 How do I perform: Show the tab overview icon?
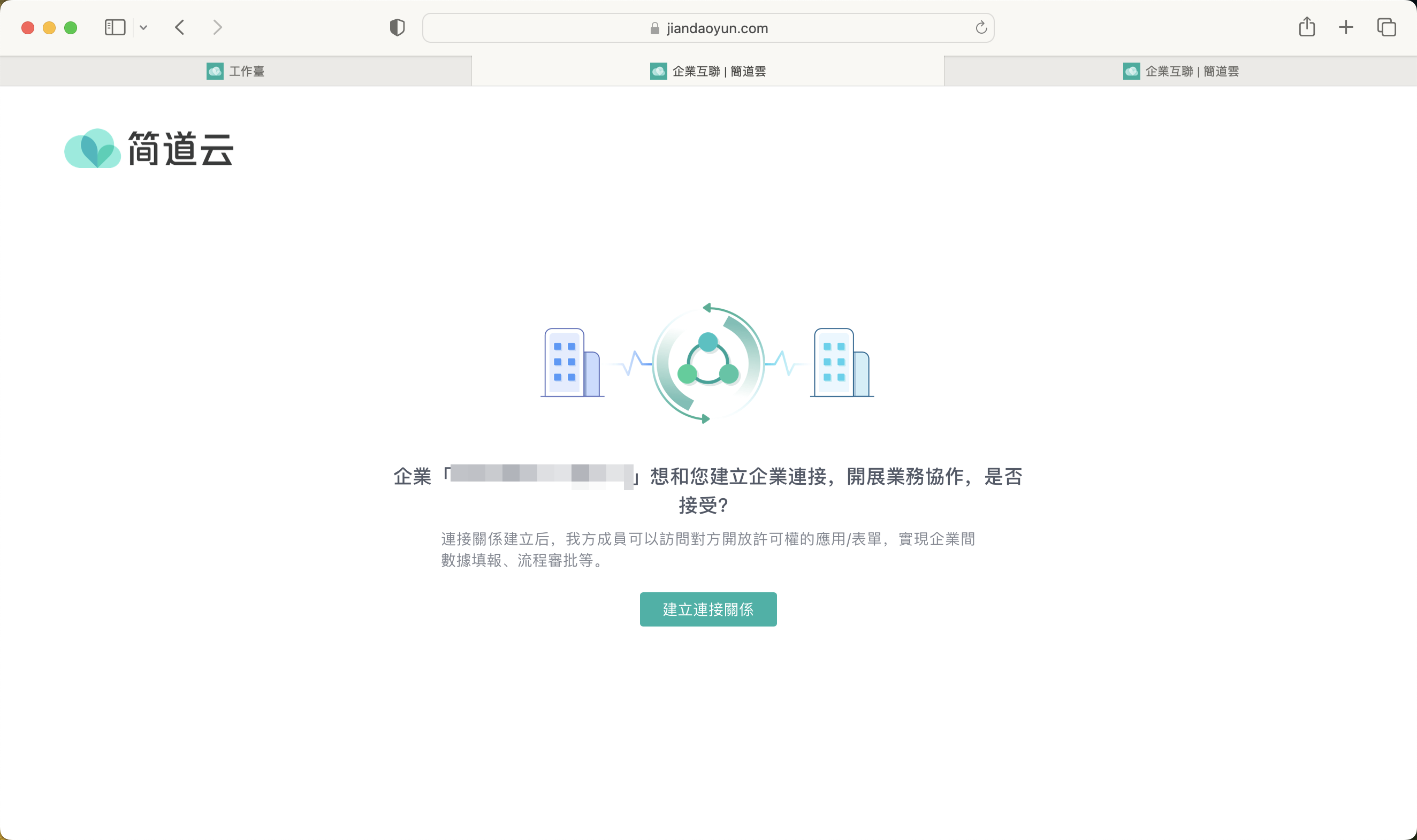[x=1386, y=27]
